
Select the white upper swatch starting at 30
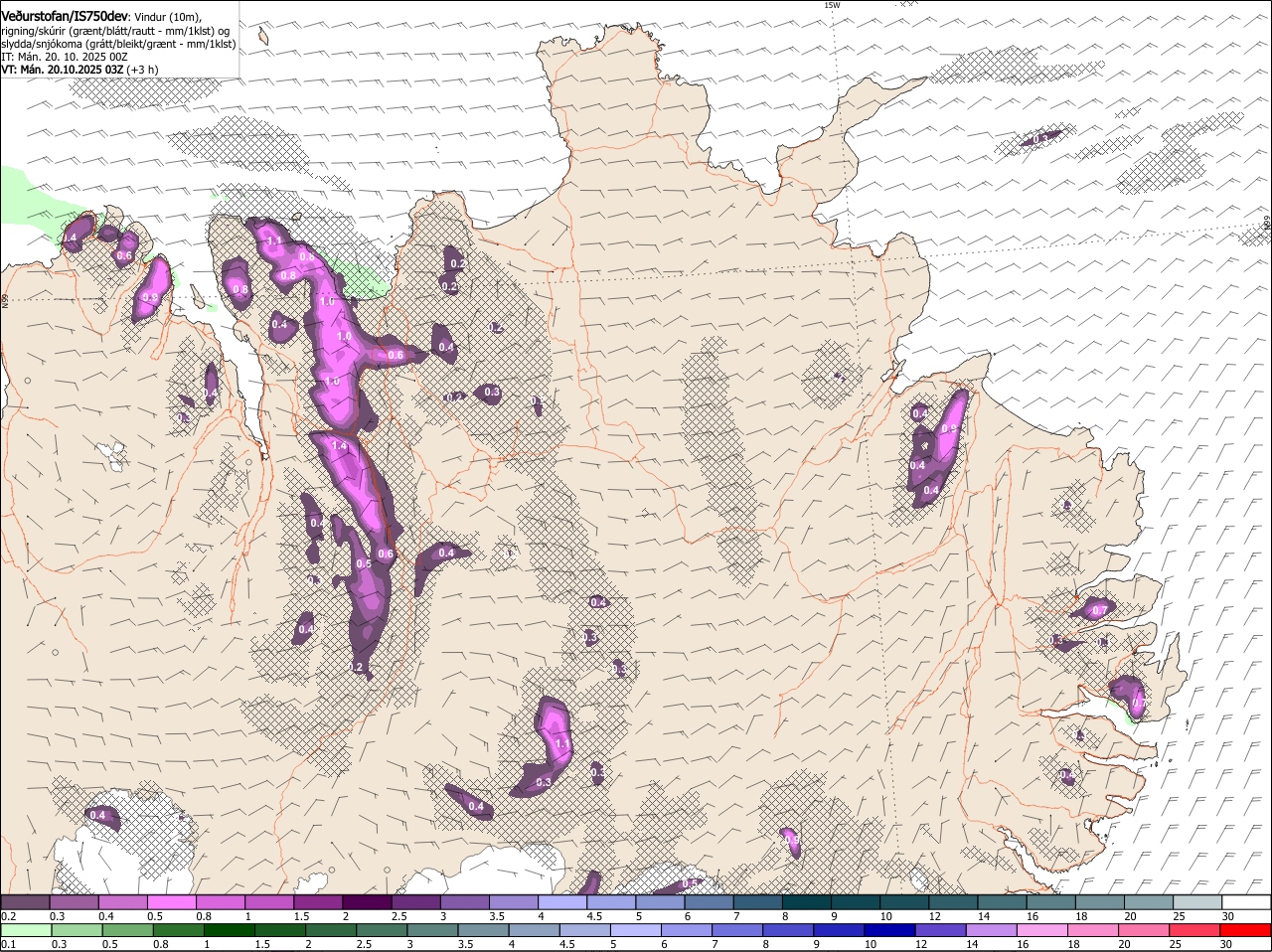point(1247,902)
